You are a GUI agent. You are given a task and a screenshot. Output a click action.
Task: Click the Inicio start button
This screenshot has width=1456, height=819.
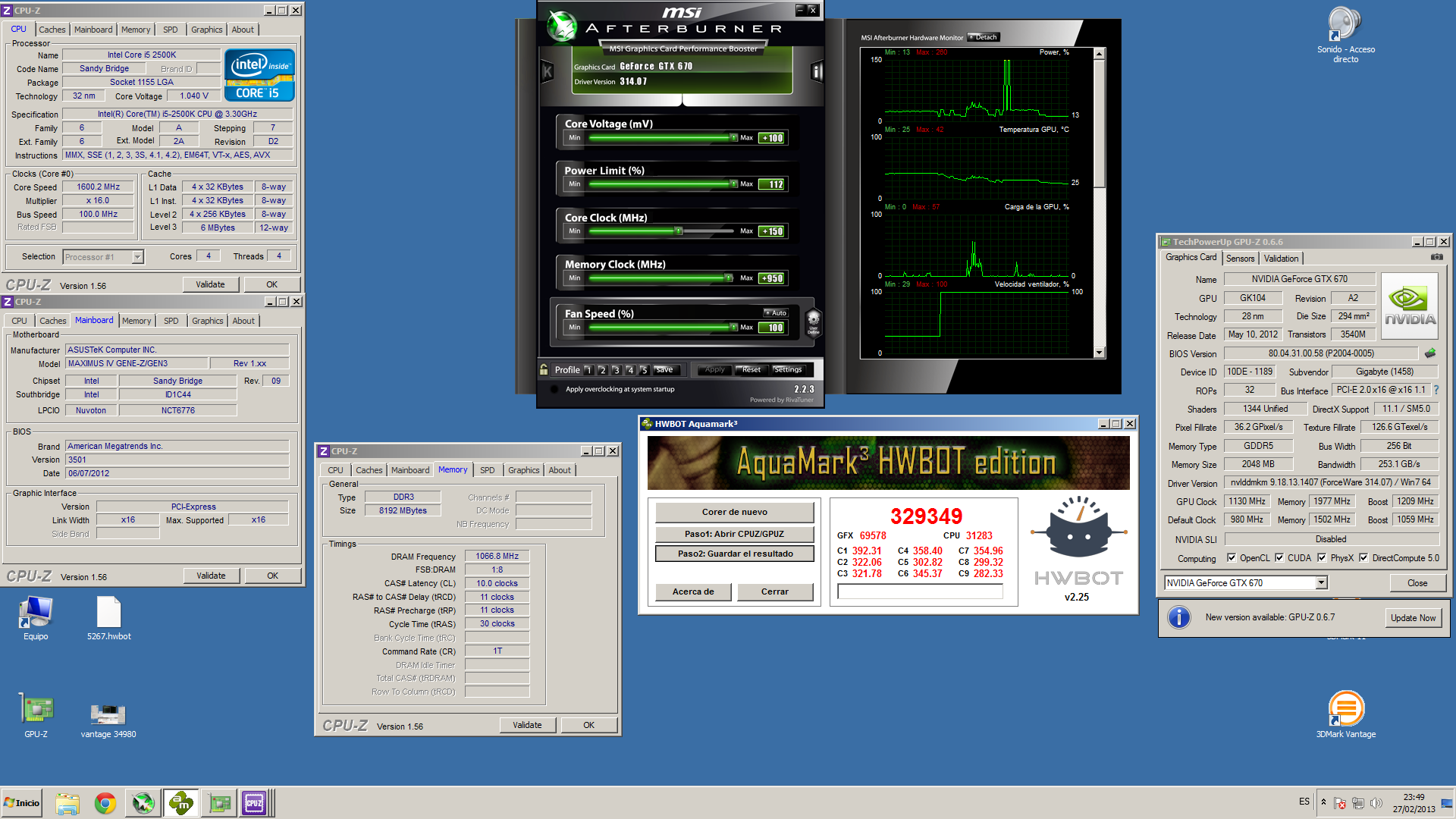click(x=21, y=803)
